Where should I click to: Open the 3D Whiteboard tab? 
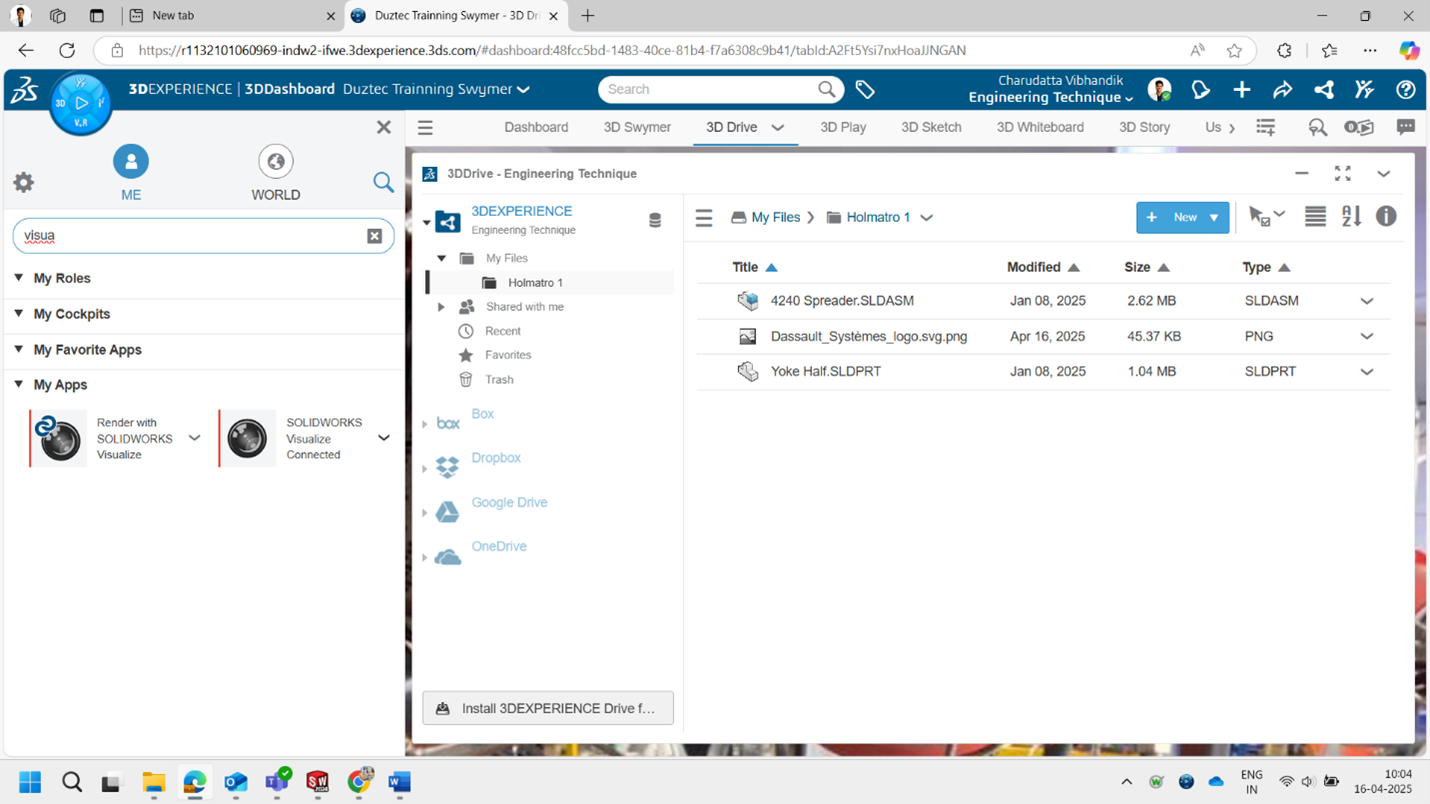(1039, 127)
